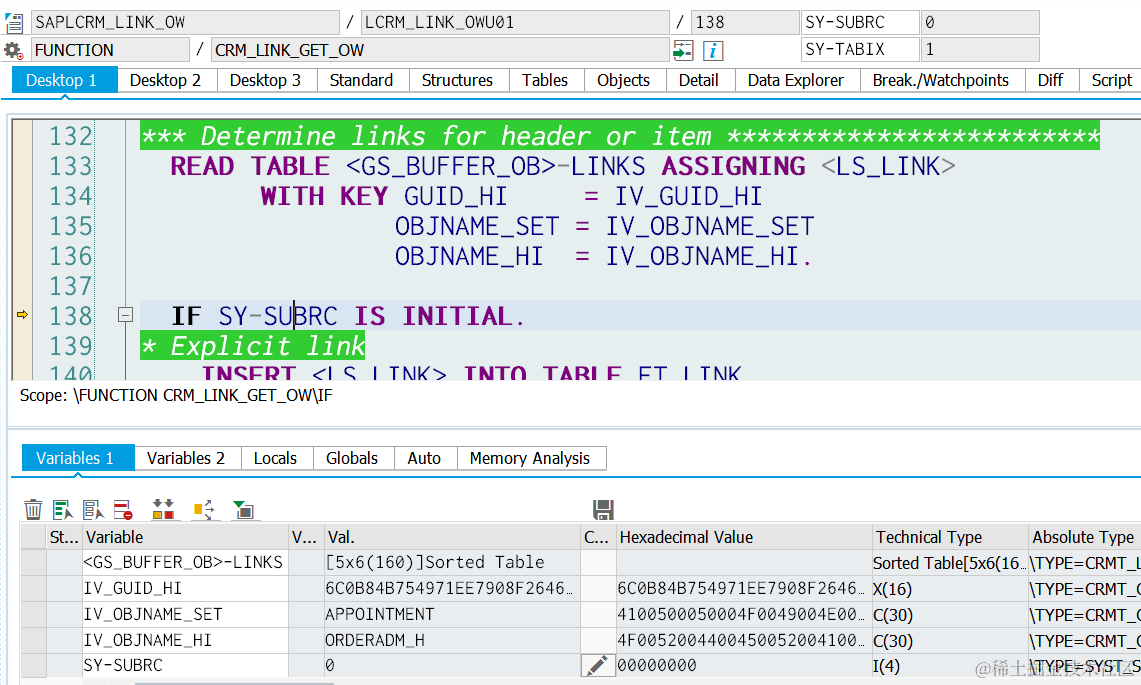Click the SAPLCRM_LINK_OW program field

185,23
